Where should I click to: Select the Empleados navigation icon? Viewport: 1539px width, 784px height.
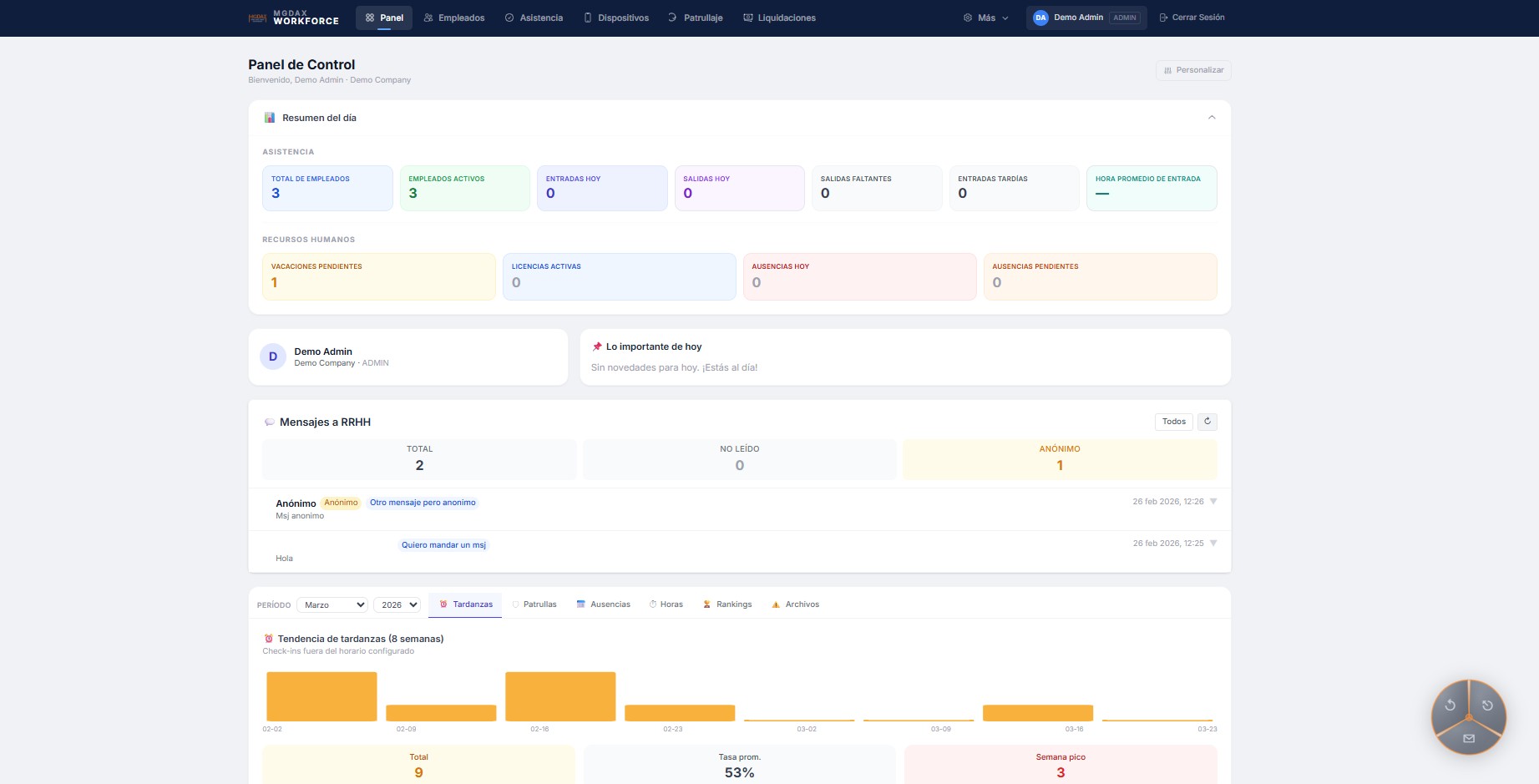click(x=427, y=17)
